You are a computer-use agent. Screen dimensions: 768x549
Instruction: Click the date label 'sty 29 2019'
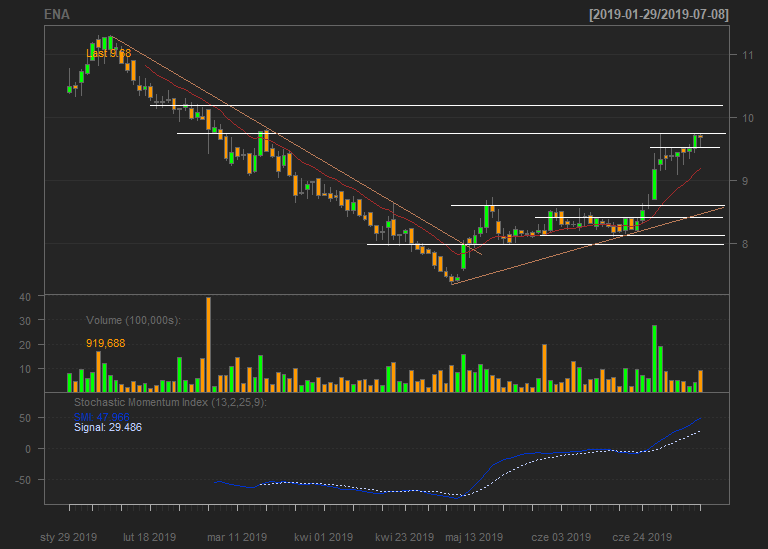69,537
